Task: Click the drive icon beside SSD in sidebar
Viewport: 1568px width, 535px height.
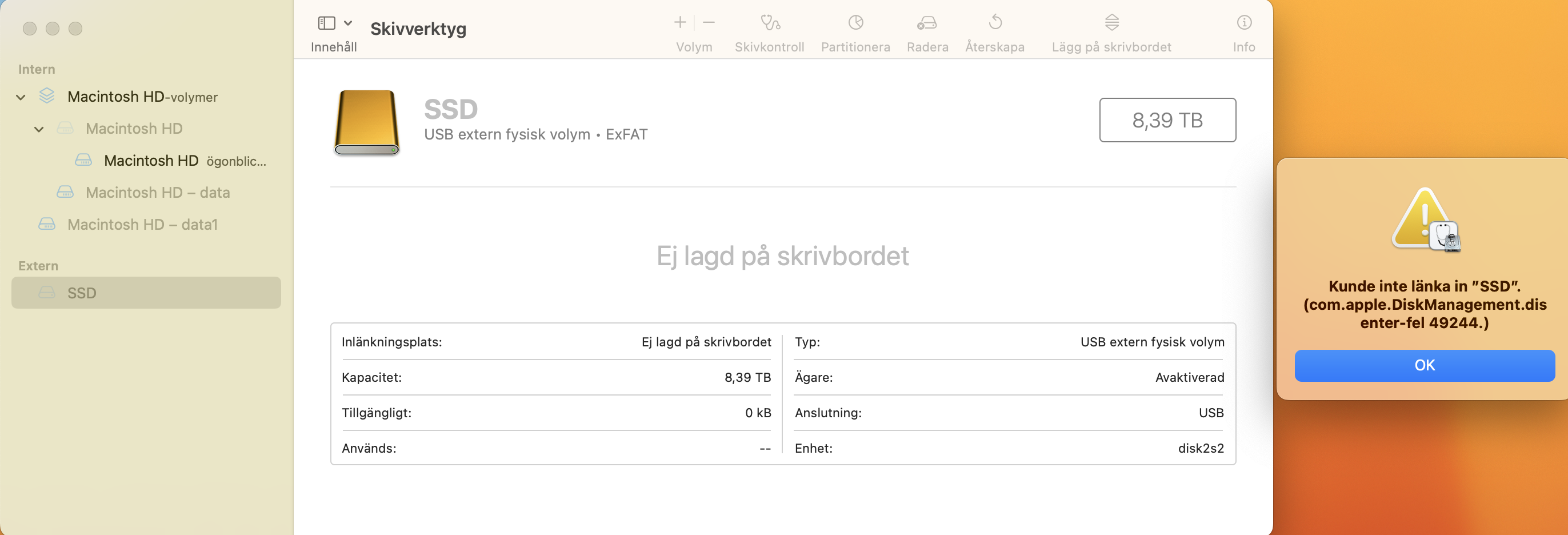Action: 47,293
